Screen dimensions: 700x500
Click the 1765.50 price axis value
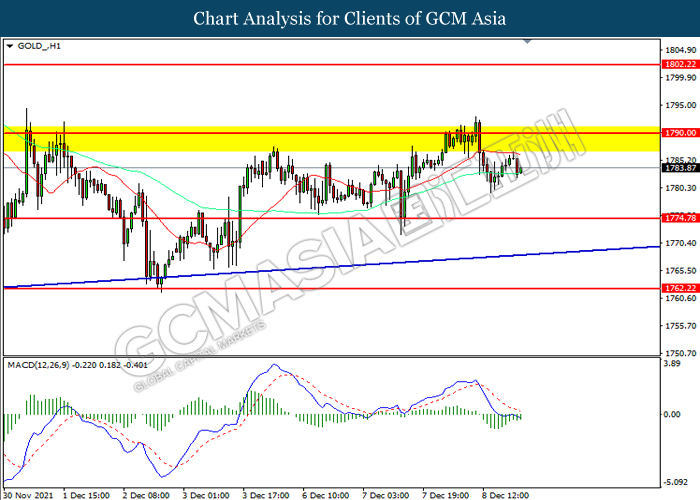click(680, 271)
